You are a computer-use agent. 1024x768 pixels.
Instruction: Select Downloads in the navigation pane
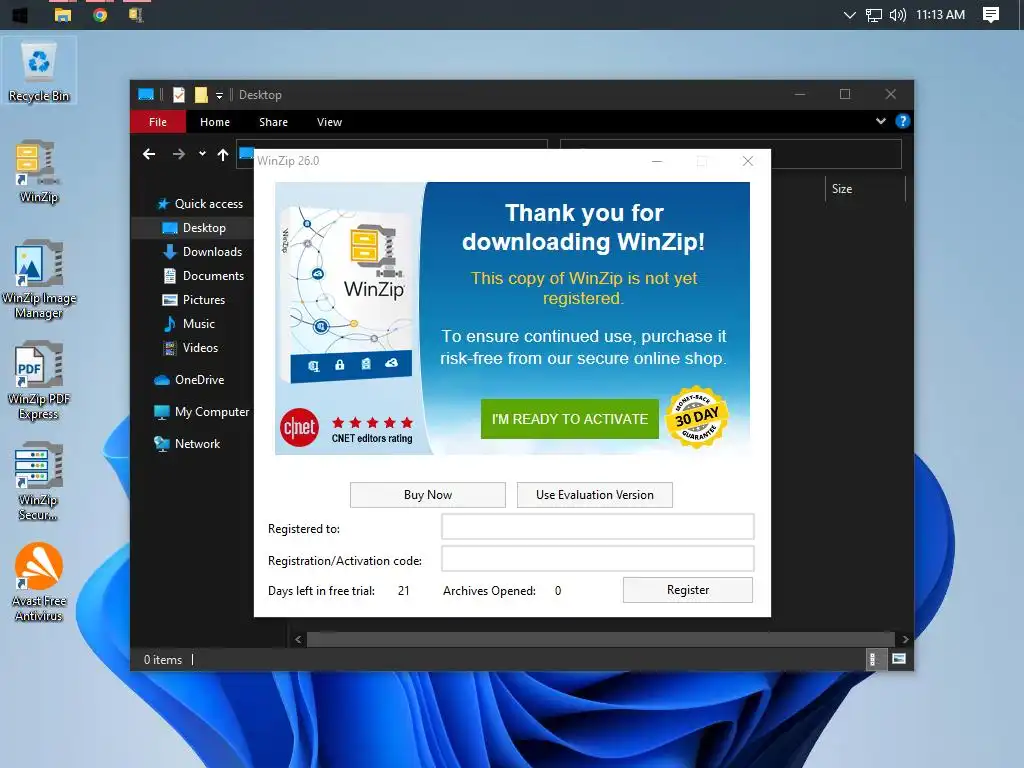click(202, 251)
